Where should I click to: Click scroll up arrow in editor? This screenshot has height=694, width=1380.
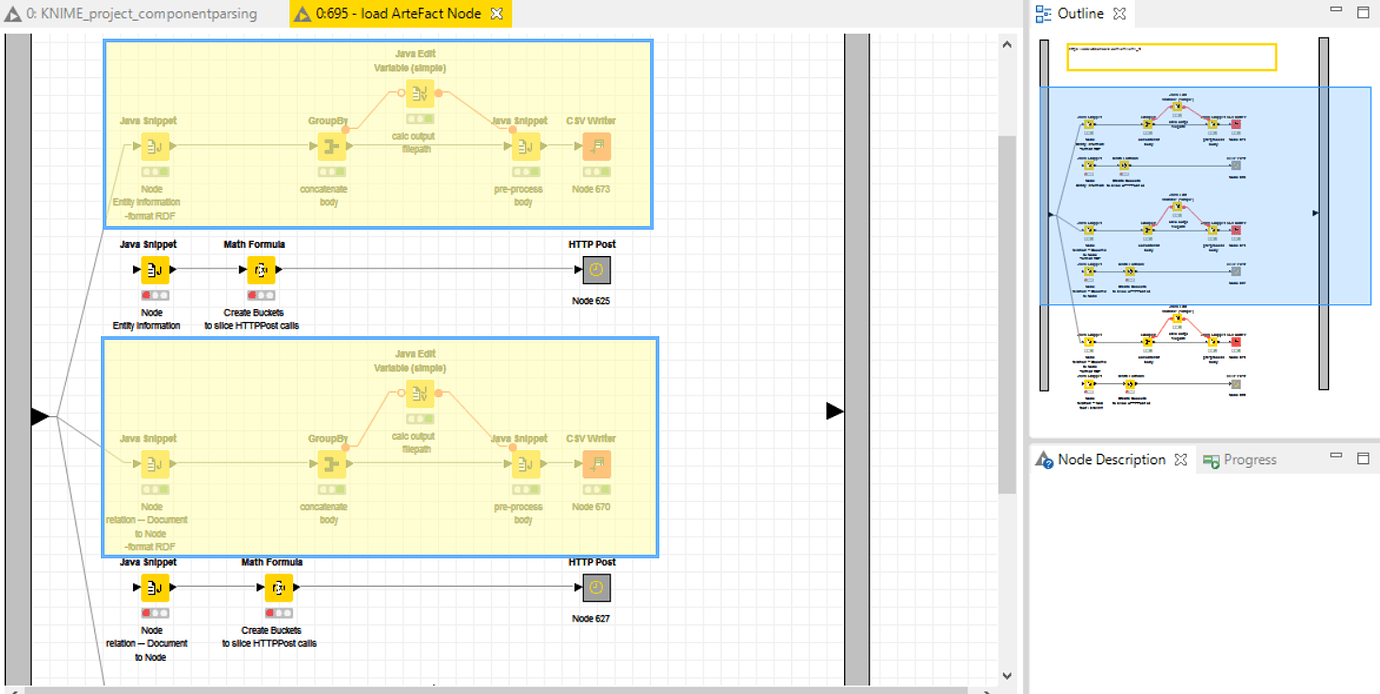(x=1007, y=43)
